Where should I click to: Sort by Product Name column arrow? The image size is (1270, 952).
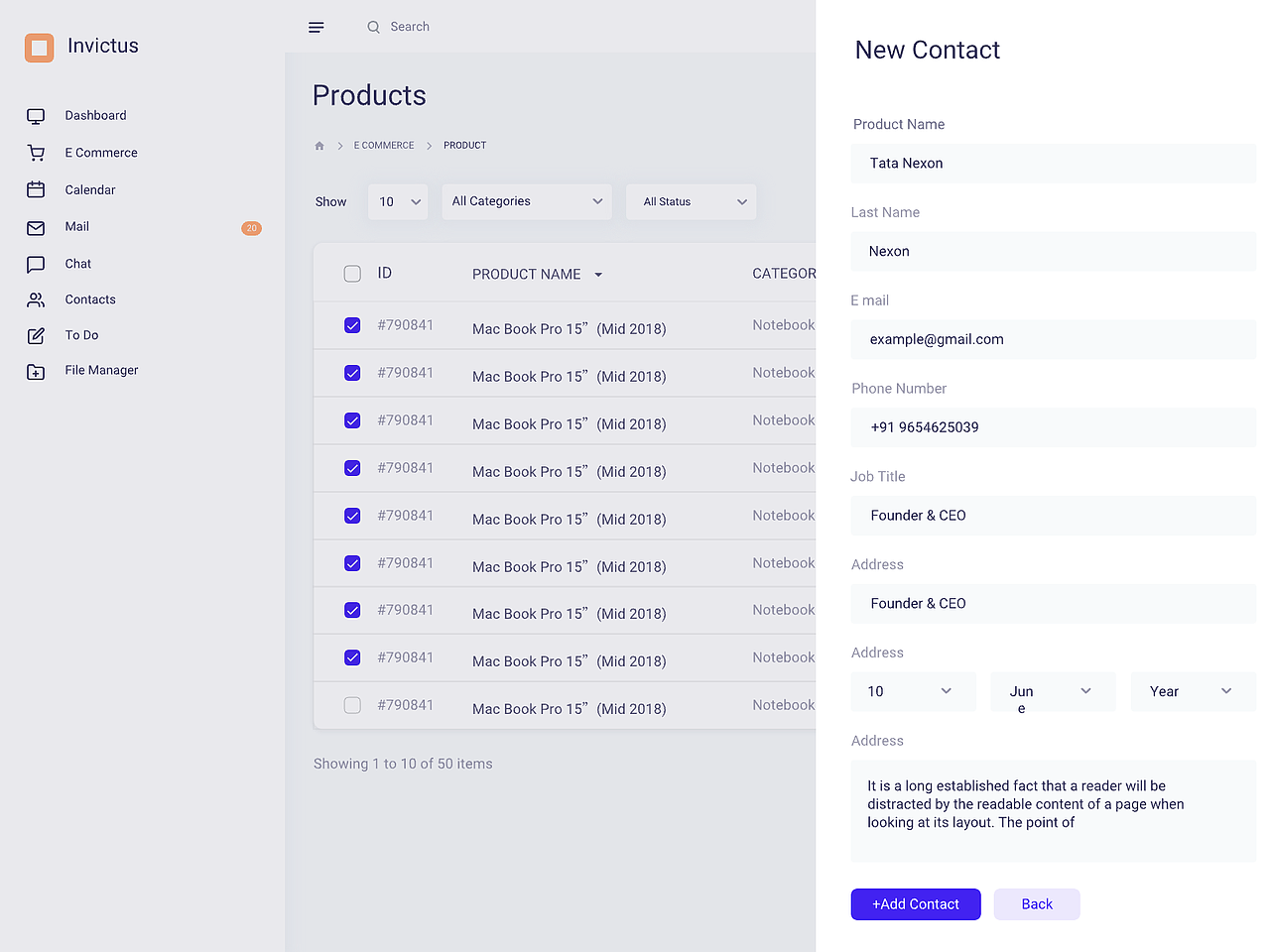598,275
